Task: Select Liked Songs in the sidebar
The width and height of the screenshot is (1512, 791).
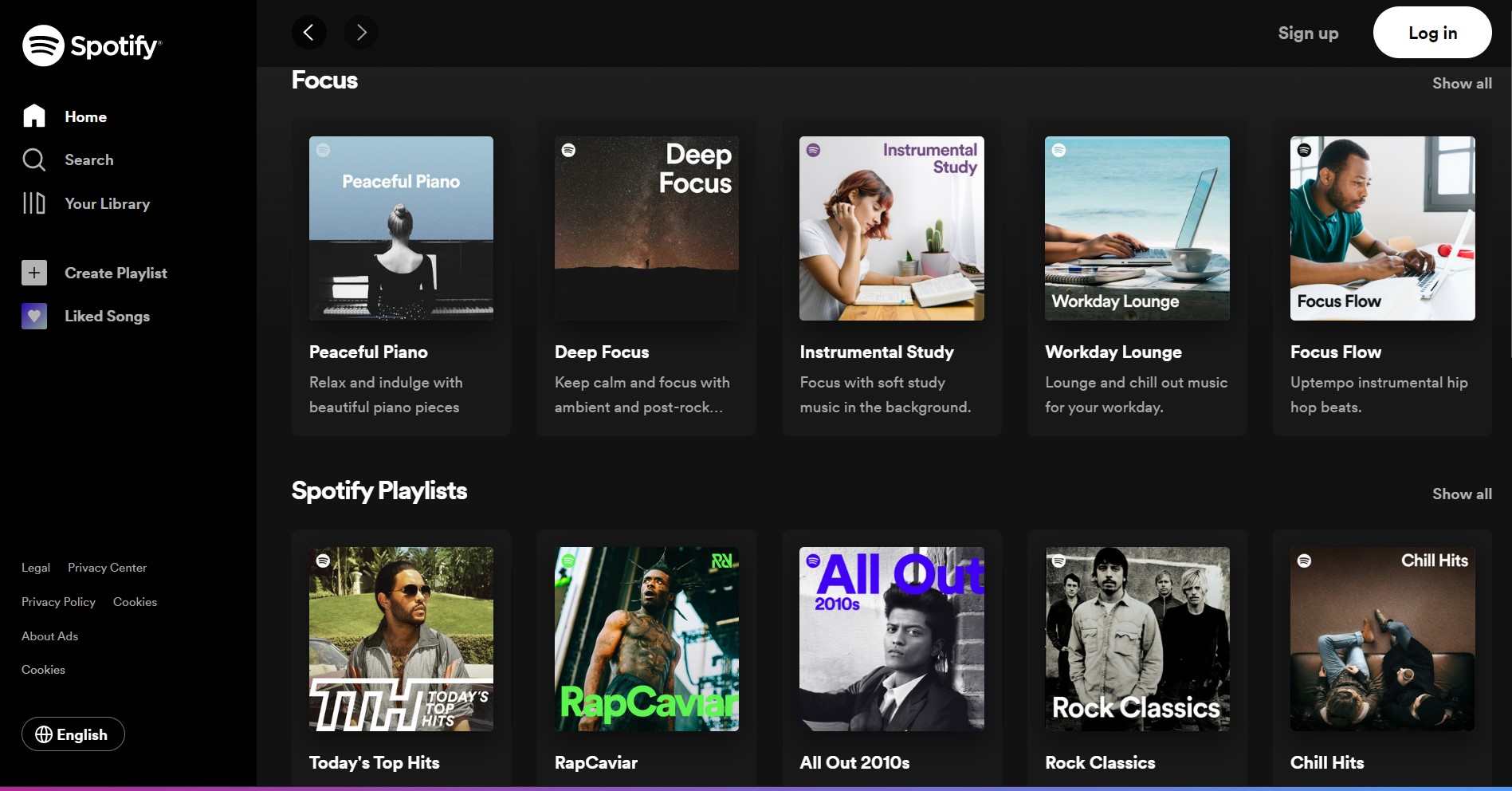Action: 108,317
